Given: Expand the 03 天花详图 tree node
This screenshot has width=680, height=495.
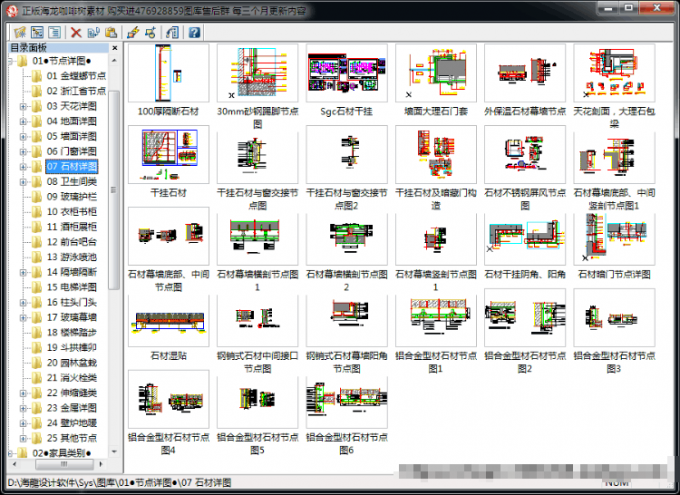Looking at the screenshot, I should point(23,106).
